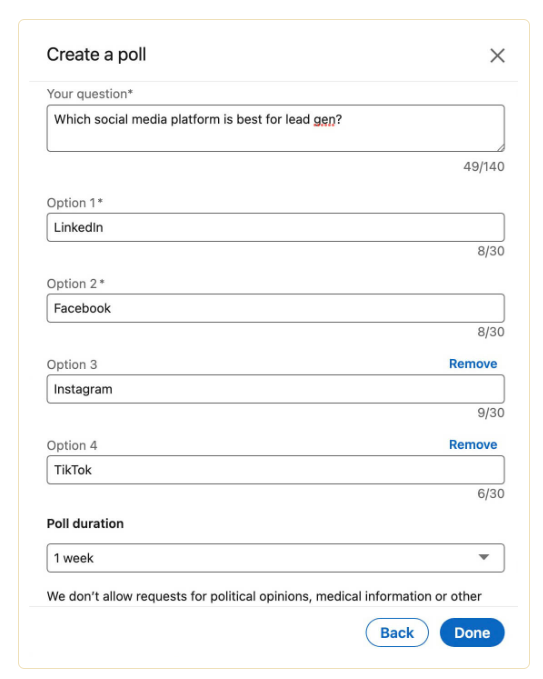Screen dimensions: 543x679
Task: Click the "Your question*" label
Action: pos(90,94)
